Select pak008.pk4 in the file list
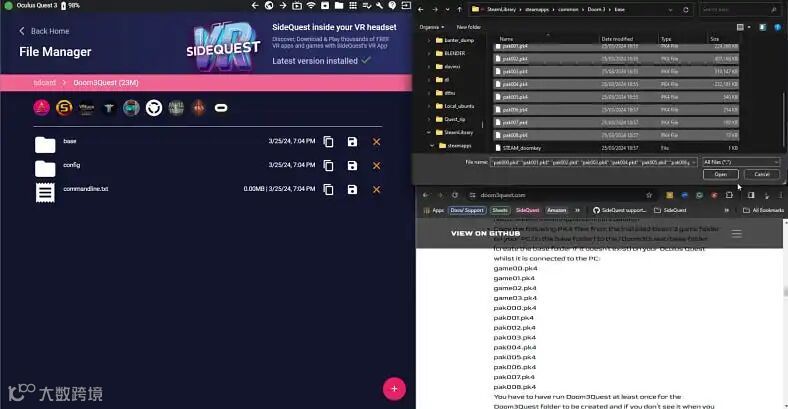This screenshot has height=409, width=788. [x=617, y=135]
